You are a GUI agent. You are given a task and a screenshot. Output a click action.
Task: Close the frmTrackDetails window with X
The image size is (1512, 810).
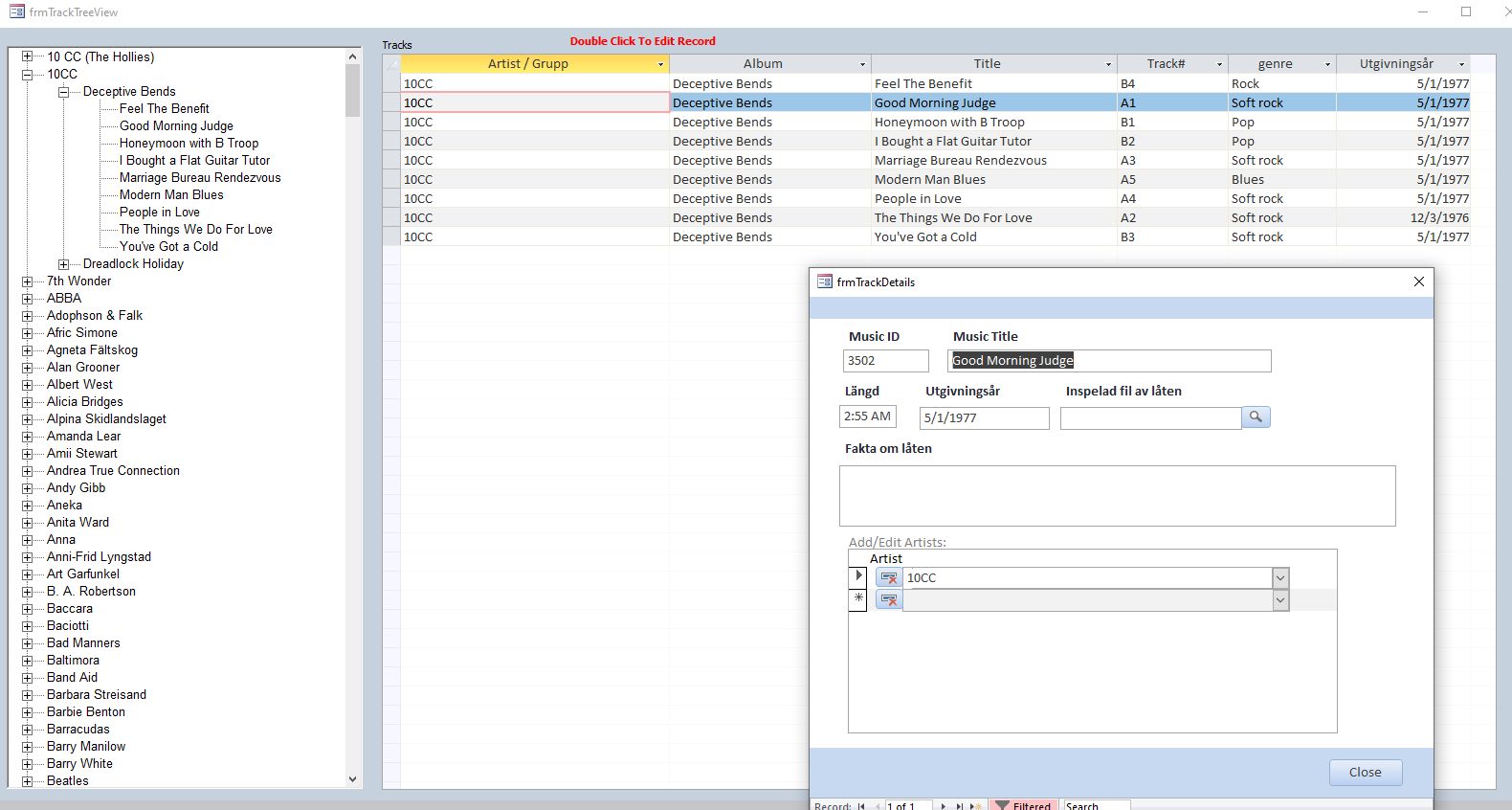tap(1419, 281)
